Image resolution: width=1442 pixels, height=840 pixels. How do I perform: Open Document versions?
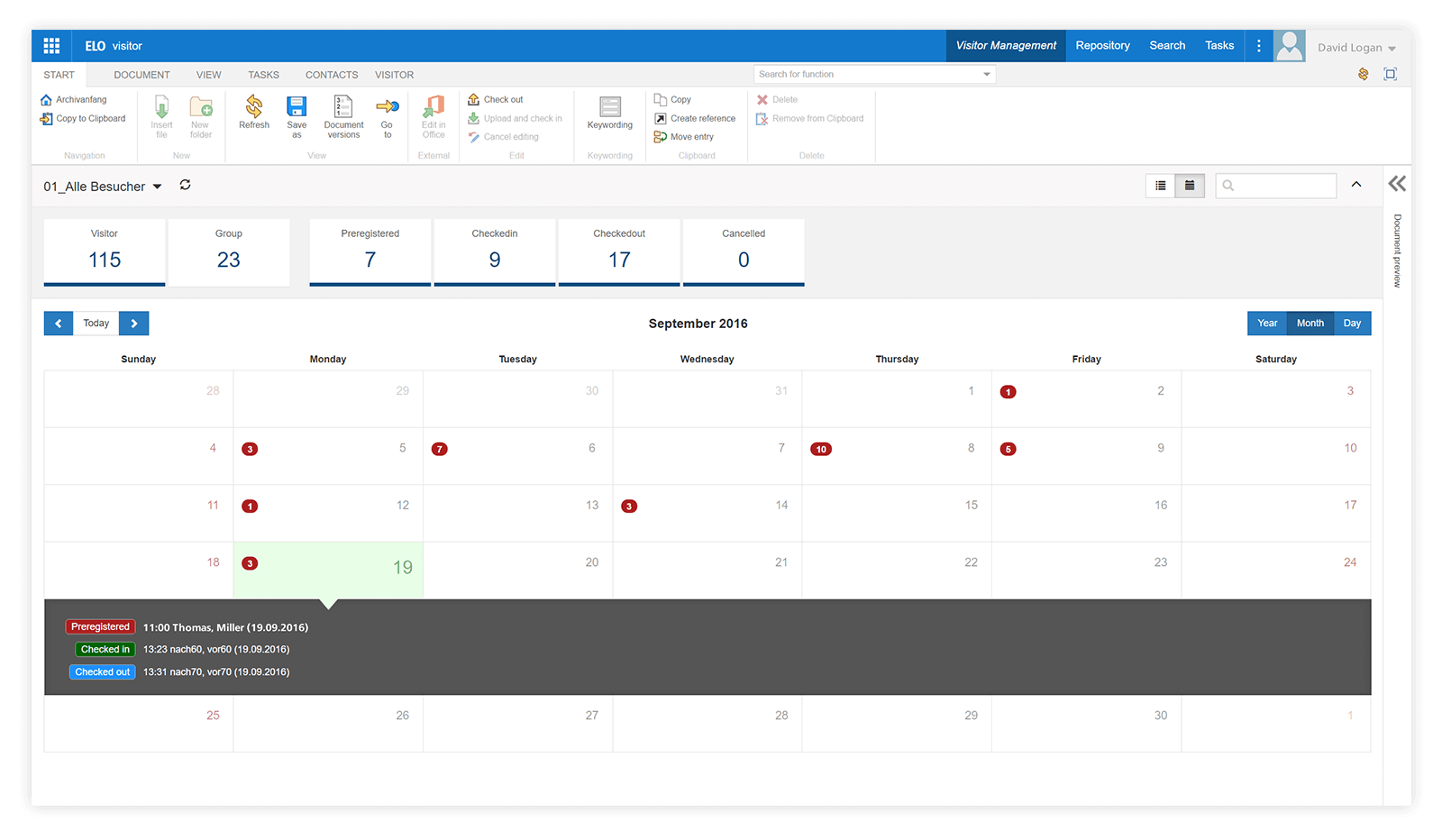coord(343,108)
